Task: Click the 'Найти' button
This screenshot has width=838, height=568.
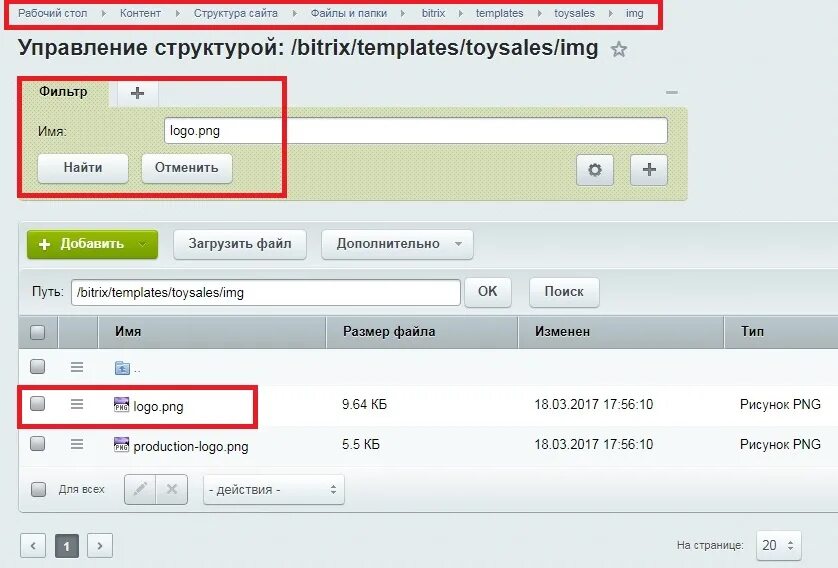Action: (83, 168)
